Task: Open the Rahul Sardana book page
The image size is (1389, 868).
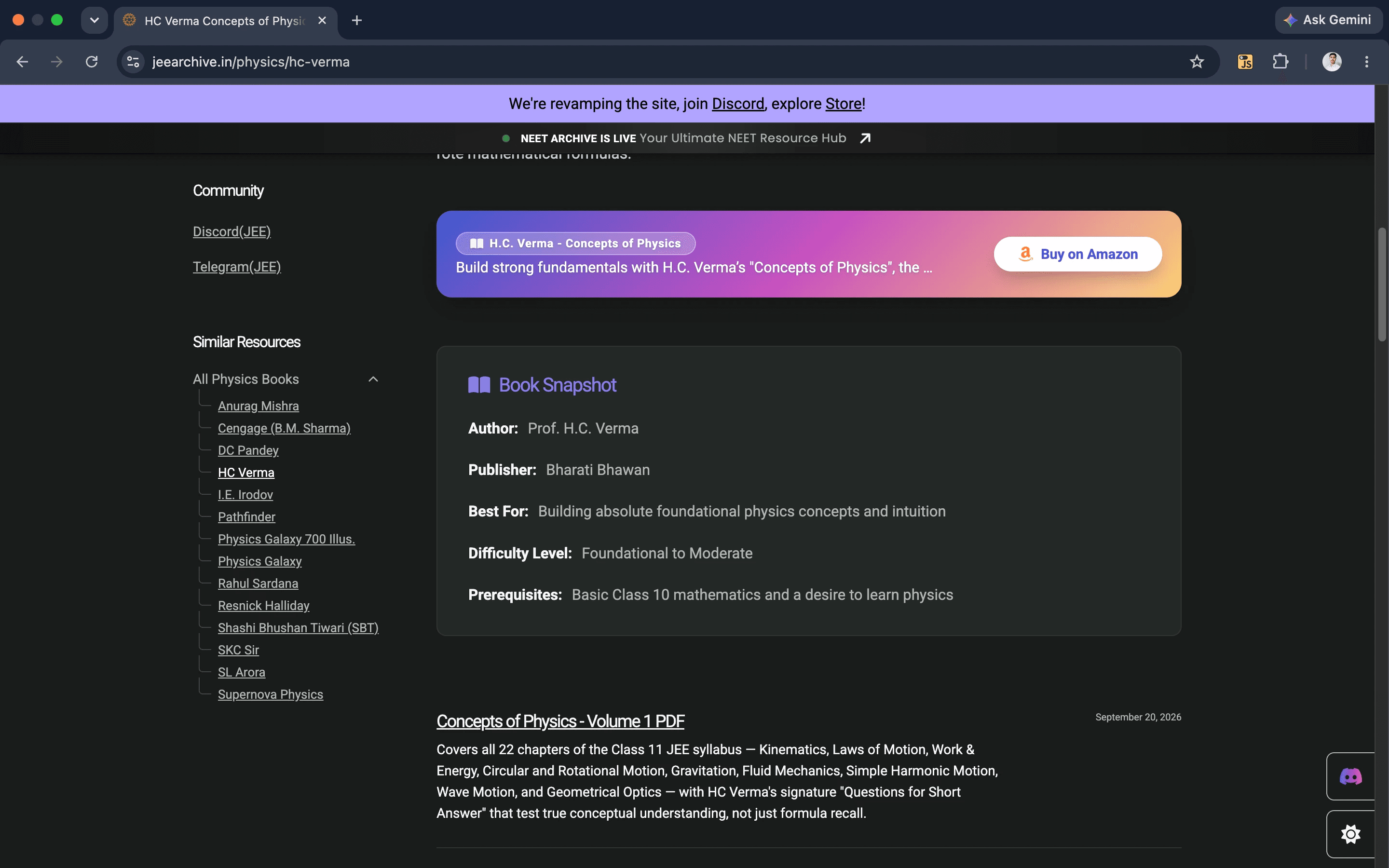Action: pos(259,583)
